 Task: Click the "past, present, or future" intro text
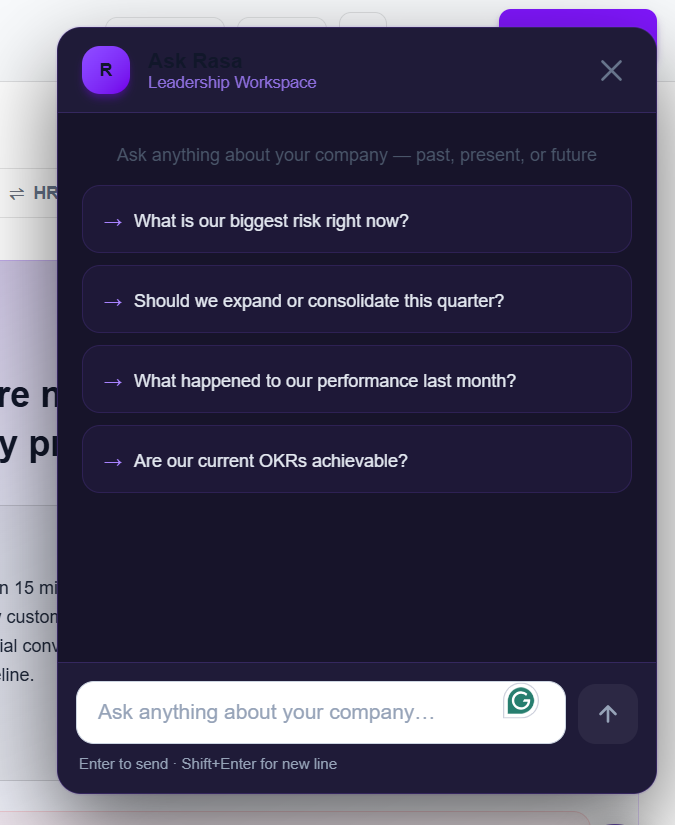tap(506, 155)
